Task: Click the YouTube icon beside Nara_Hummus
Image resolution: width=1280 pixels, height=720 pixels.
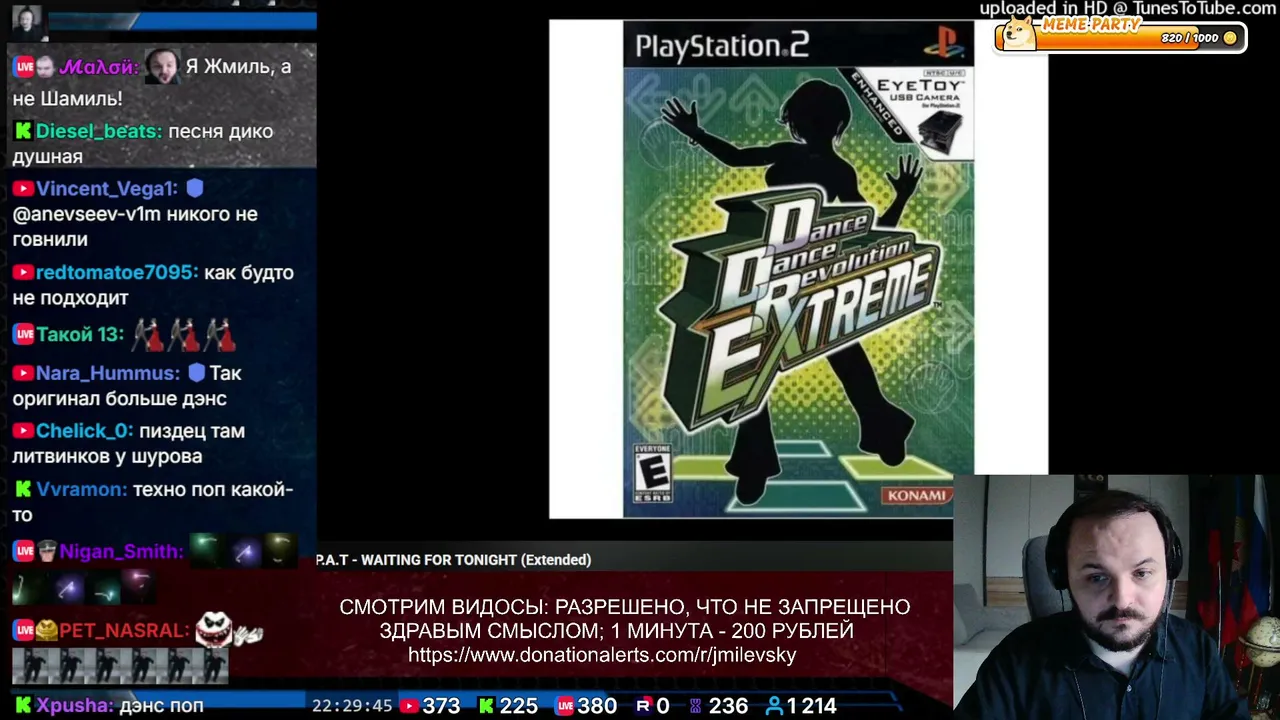Action: pyautogui.click(x=23, y=373)
